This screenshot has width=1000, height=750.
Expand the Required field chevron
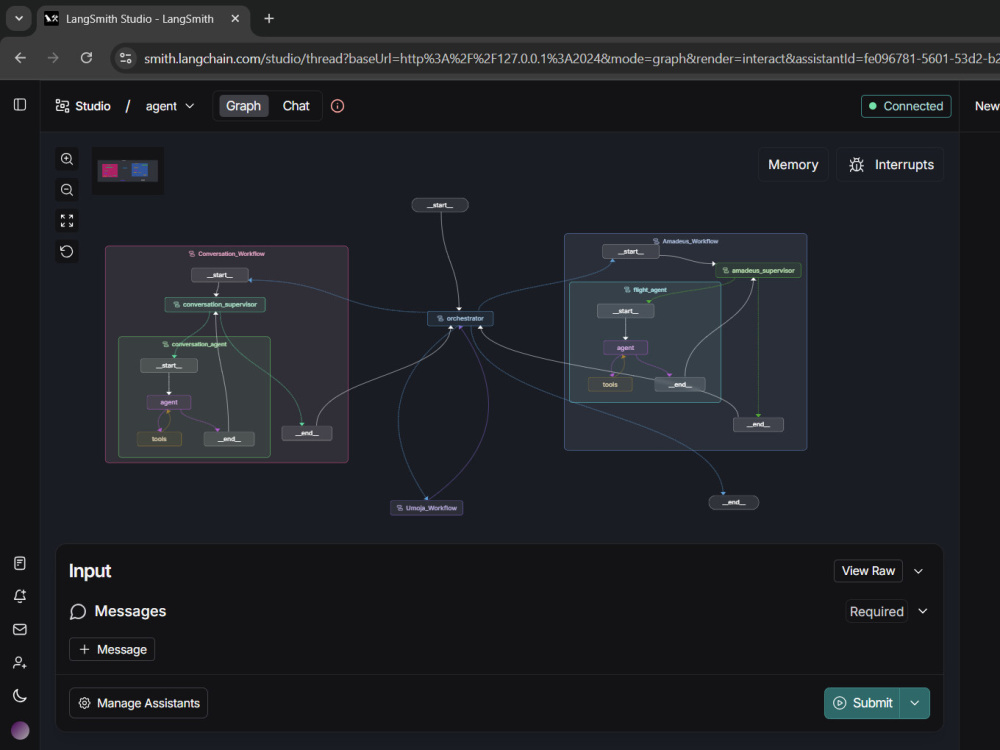tap(922, 611)
